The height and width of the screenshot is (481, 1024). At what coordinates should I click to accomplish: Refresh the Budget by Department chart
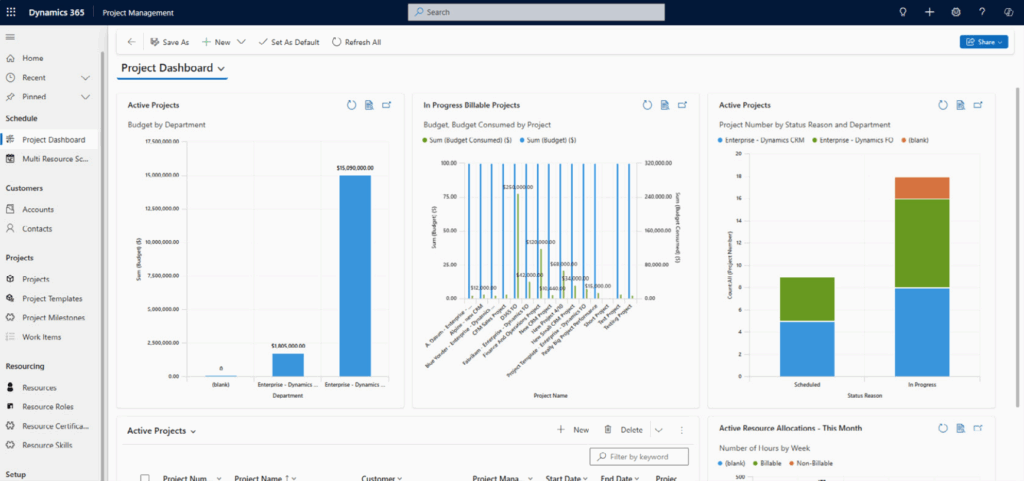tap(351, 105)
